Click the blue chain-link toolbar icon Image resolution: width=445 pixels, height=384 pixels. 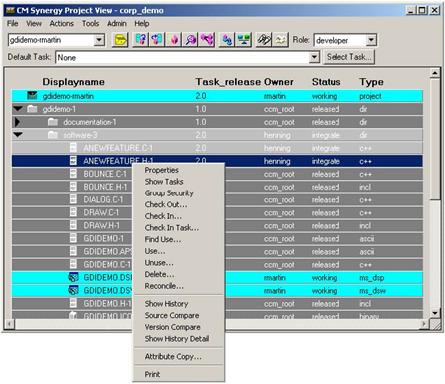227,40
